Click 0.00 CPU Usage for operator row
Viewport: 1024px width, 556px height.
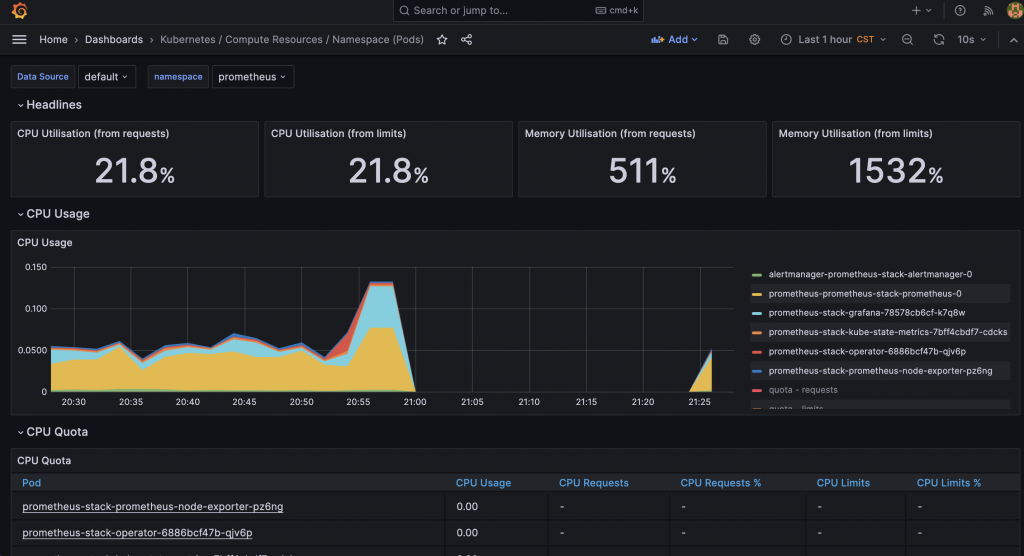[467, 532]
